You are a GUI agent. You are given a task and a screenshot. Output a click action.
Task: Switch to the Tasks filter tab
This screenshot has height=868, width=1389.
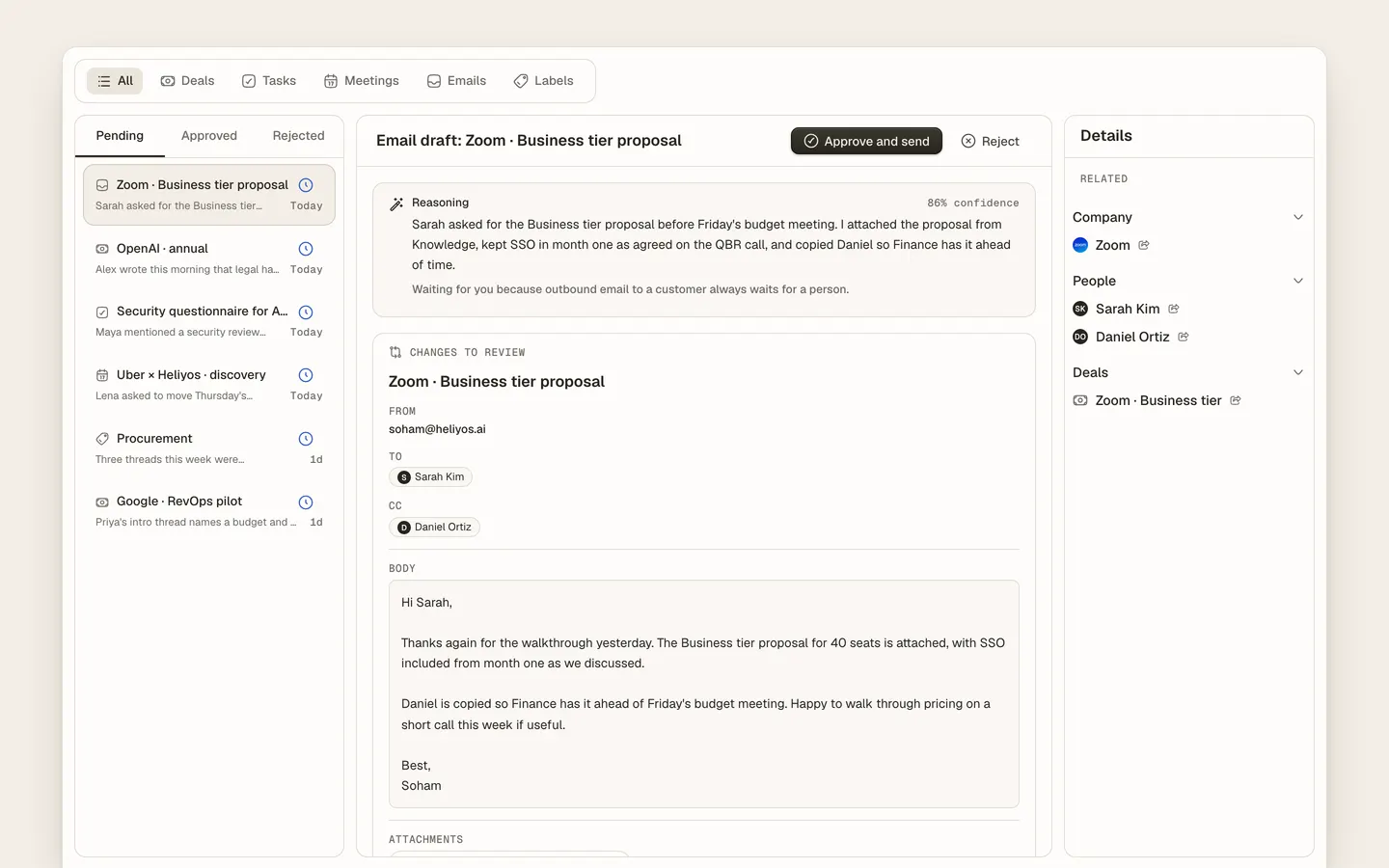click(269, 81)
